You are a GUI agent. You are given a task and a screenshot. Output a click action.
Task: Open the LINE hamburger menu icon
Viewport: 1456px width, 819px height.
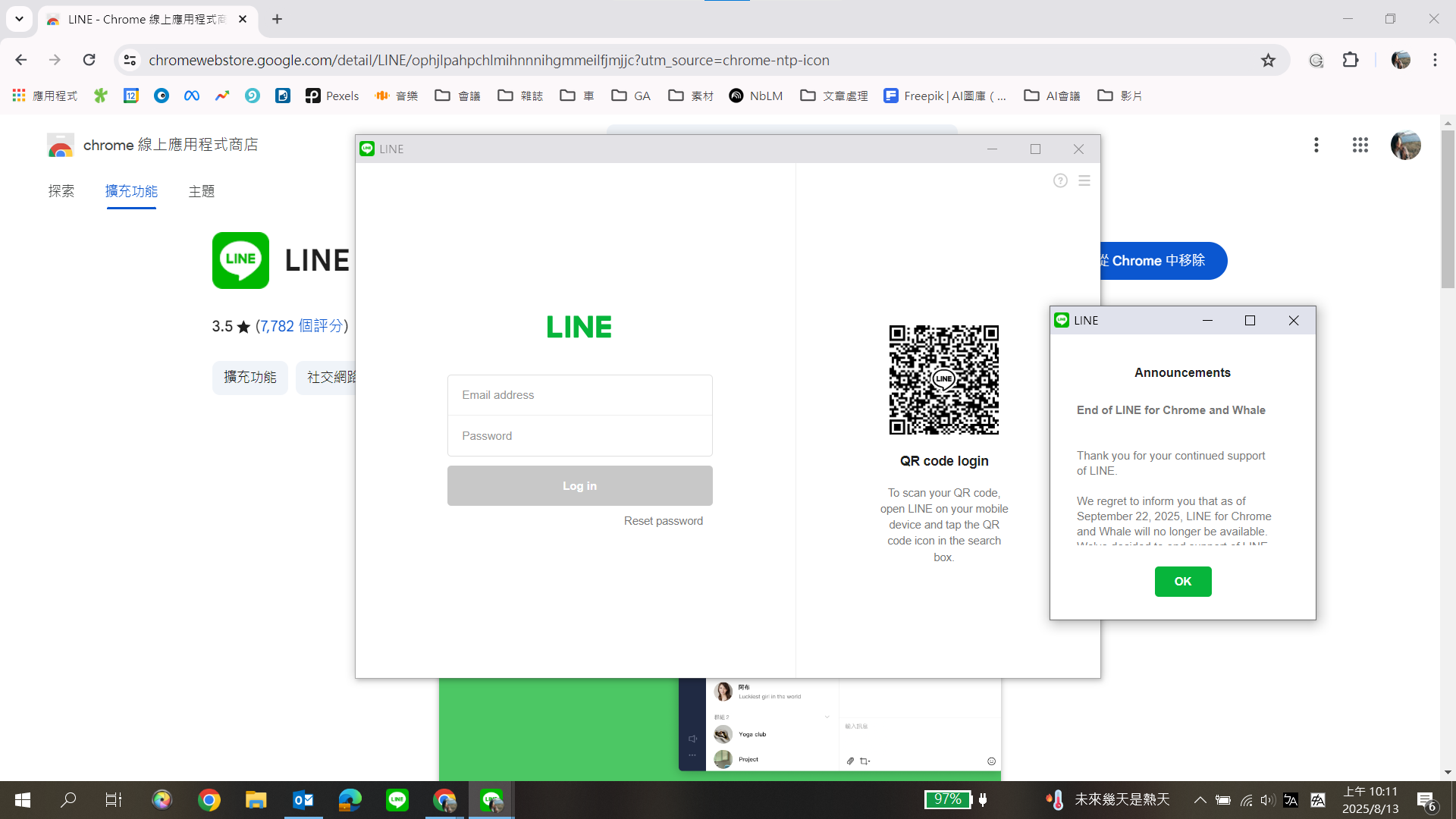[1084, 180]
